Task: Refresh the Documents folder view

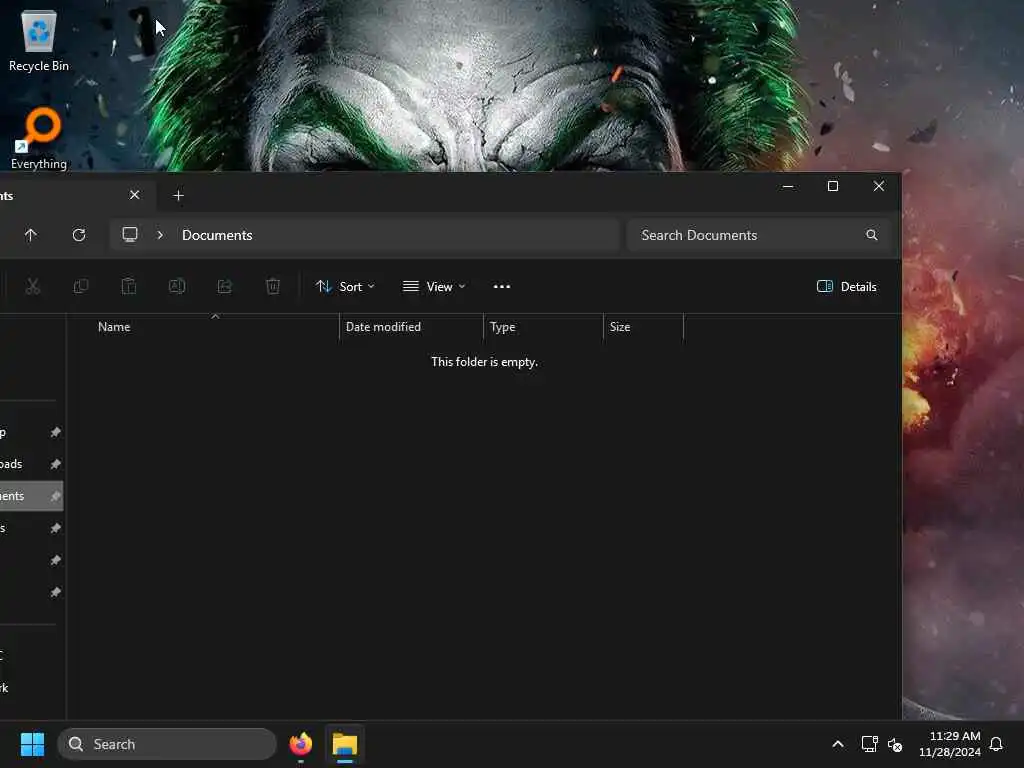Action: pyautogui.click(x=79, y=235)
